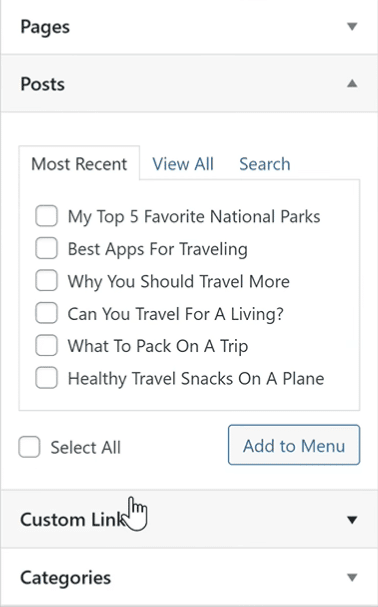Viewport: 378px width, 607px height.
Task: Open the Custom Links panel header
Action: pyautogui.click(x=189, y=520)
